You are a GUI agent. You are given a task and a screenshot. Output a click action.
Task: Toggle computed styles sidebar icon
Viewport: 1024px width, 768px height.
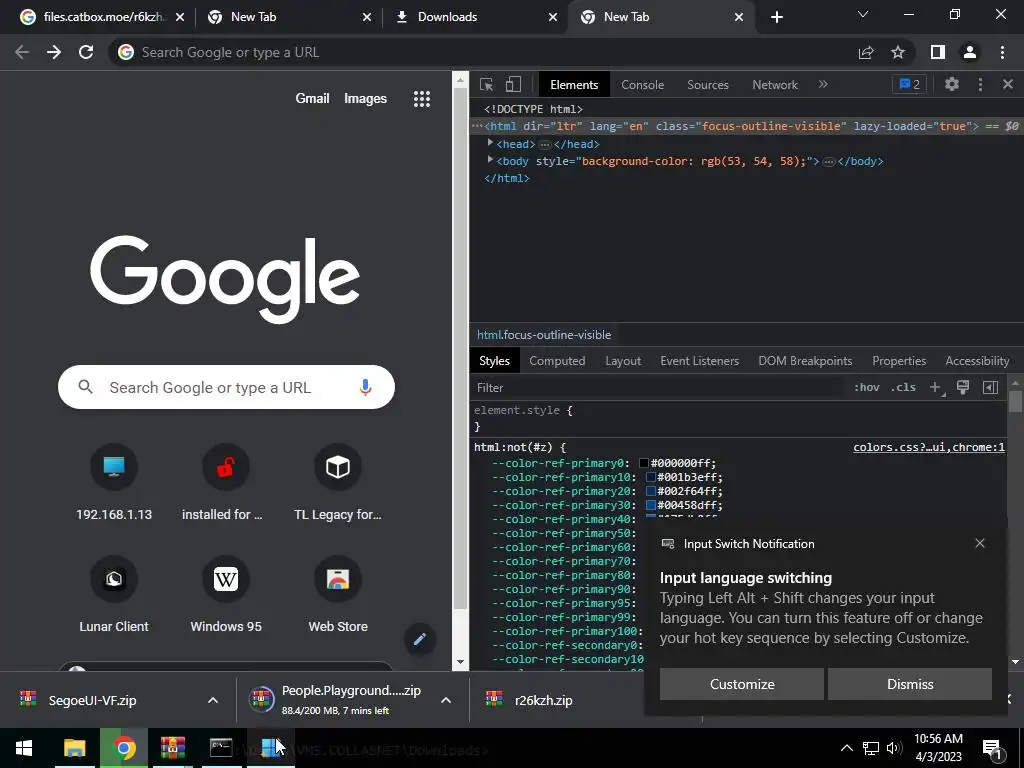[990, 387]
